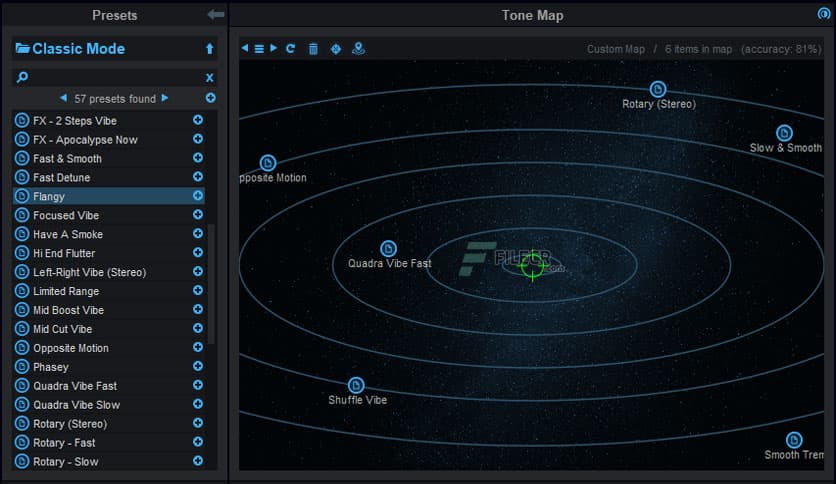Open the Classic Mode folder
The width and height of the screenshot is (836, 484).
(x=70, y=49)
